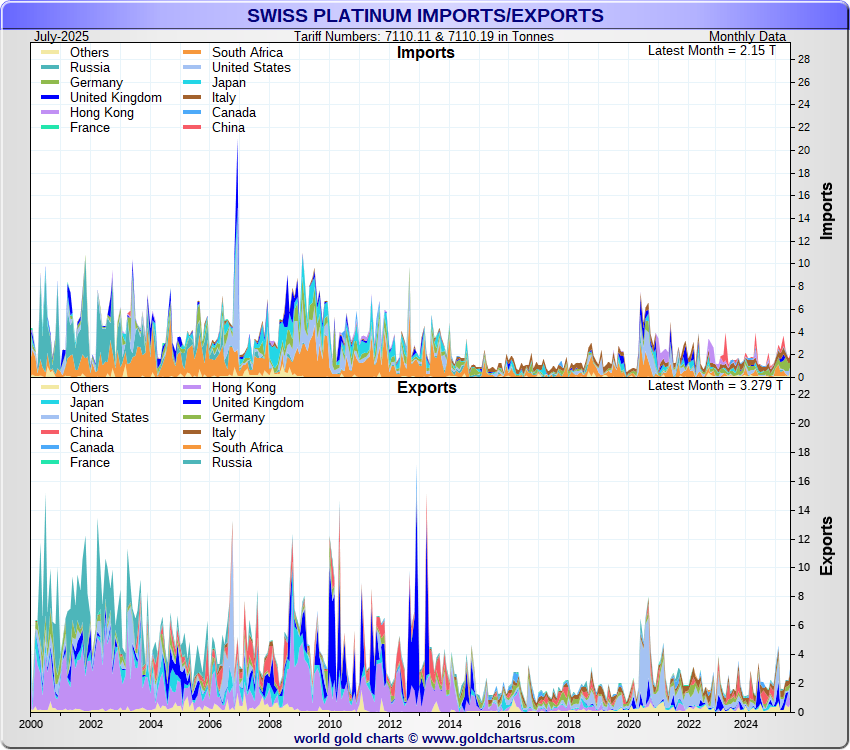
Task: Click the Russia color swatch in Imports legend
Action: (49, 68)
